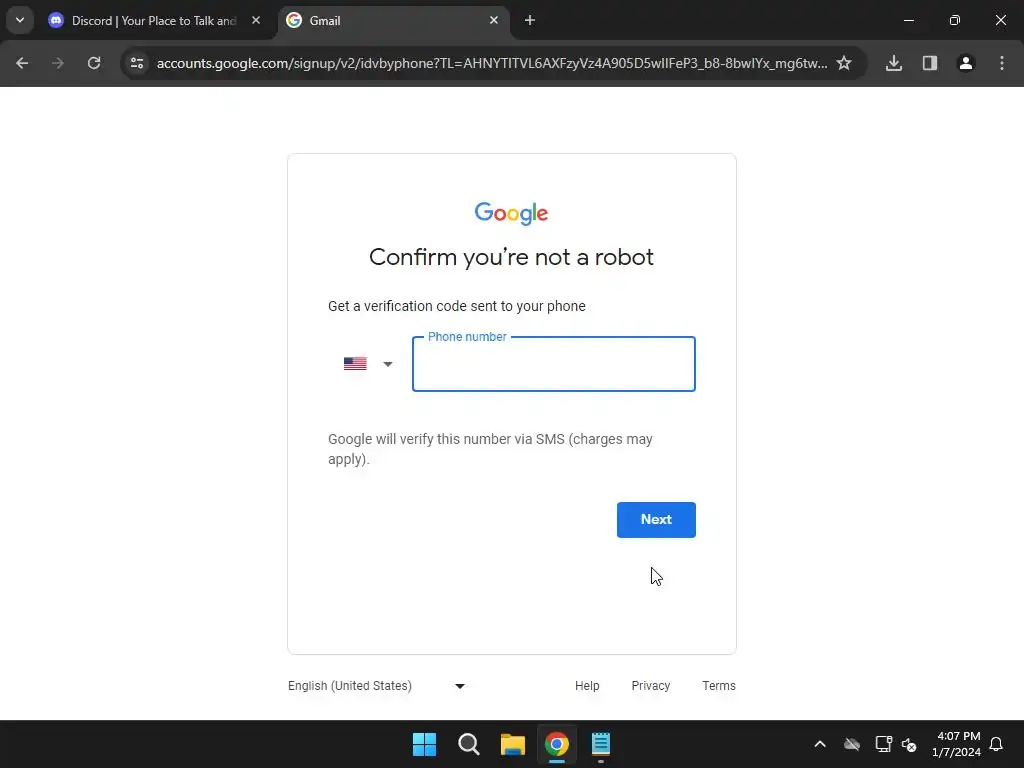Click the Google logo
1024x768 pixels.
(511, 213)
